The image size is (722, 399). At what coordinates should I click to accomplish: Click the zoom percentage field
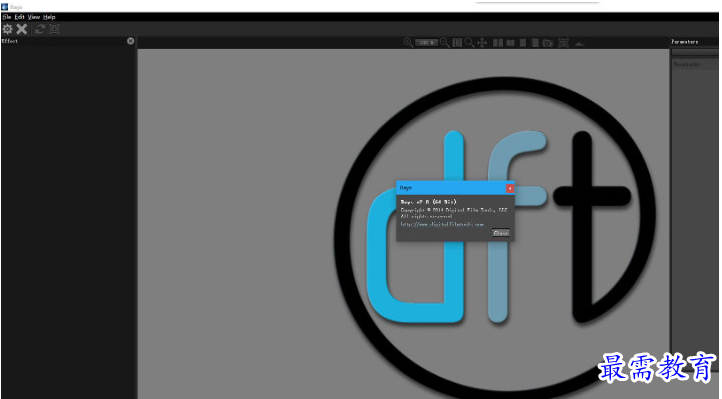pyautogui.click(x=426, y=43)
